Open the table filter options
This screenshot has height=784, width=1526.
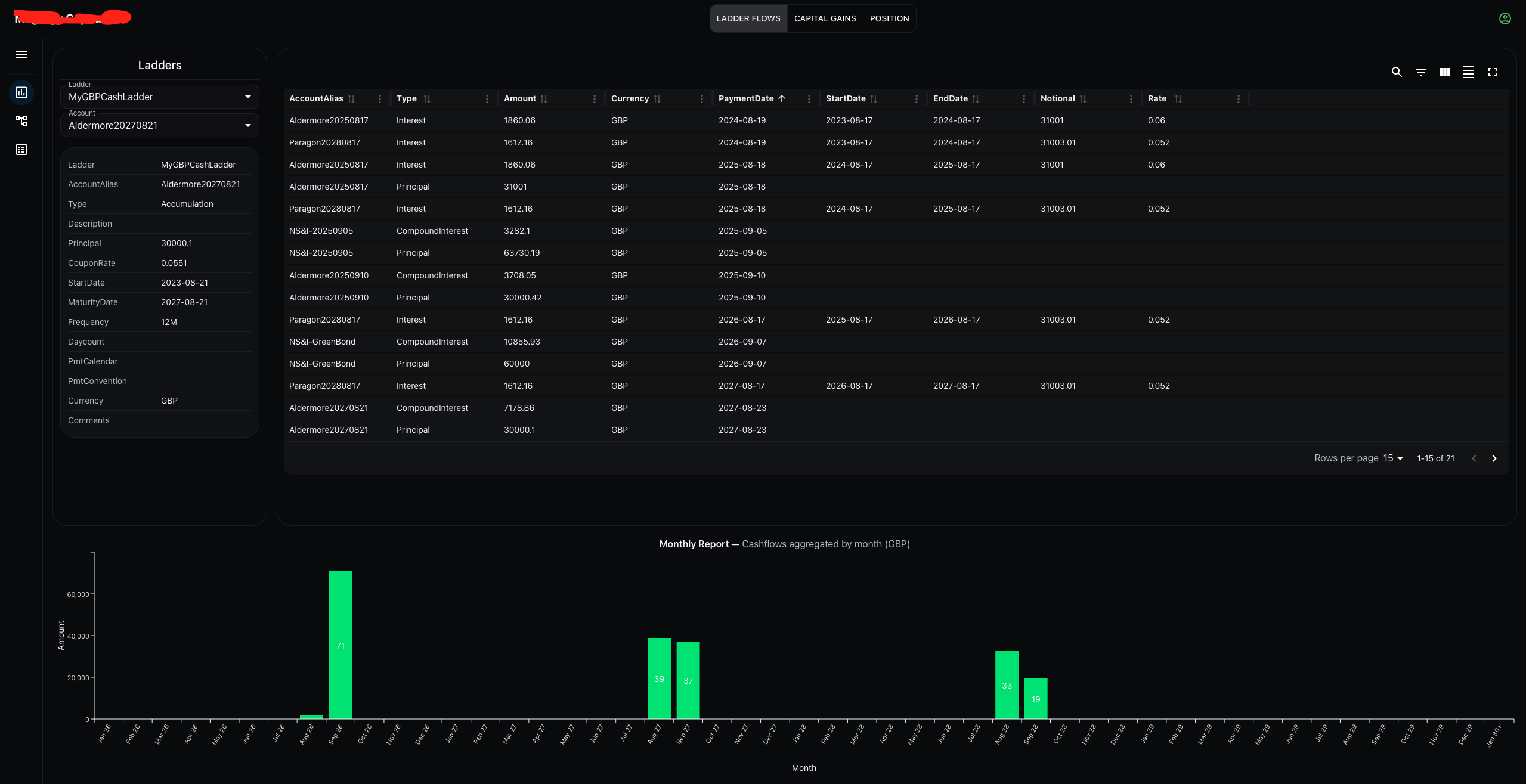[x=1421, y=72]
